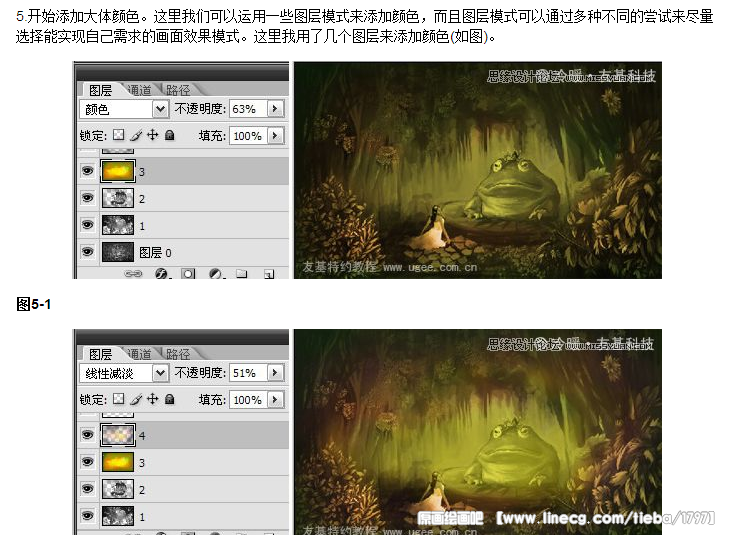The image size is (748, 535).
Task: Click the "图5-1" figure caption
Action: coord(33,304)
